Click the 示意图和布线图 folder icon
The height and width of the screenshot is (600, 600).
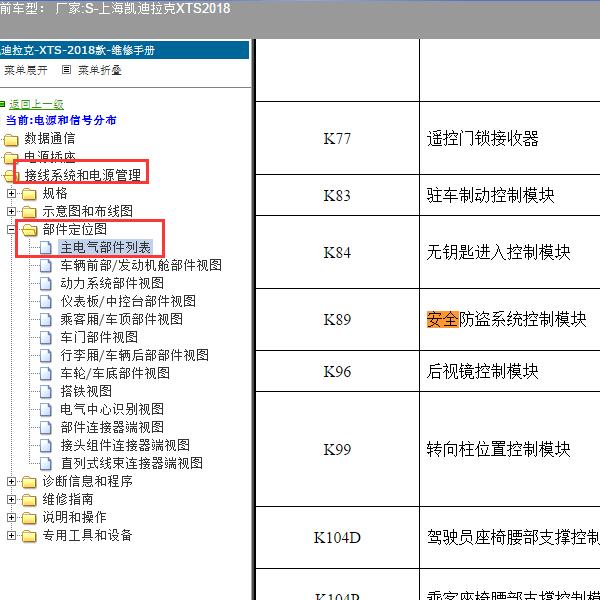click(29, 212)
